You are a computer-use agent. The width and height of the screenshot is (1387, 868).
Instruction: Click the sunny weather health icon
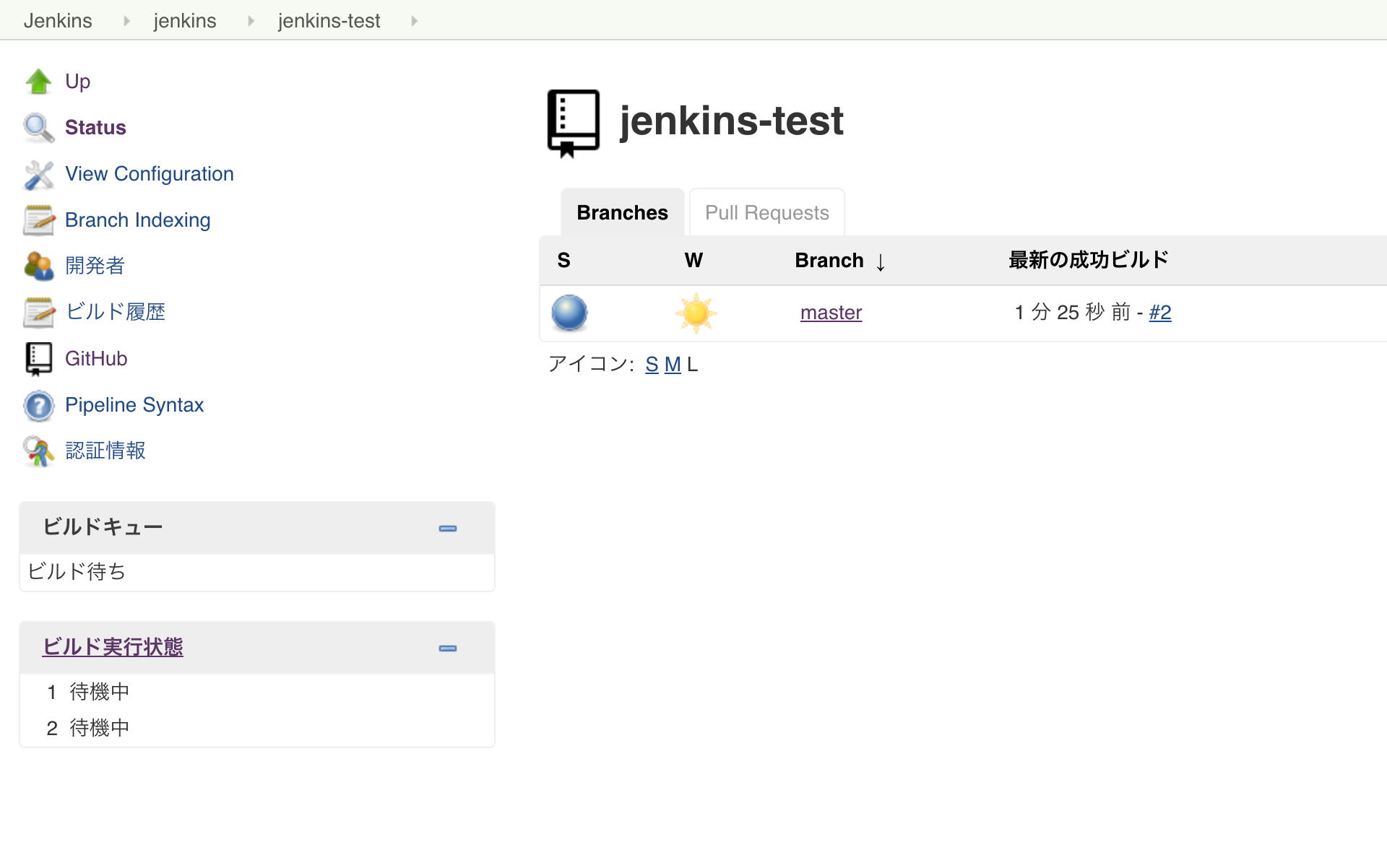coord(696,313)
